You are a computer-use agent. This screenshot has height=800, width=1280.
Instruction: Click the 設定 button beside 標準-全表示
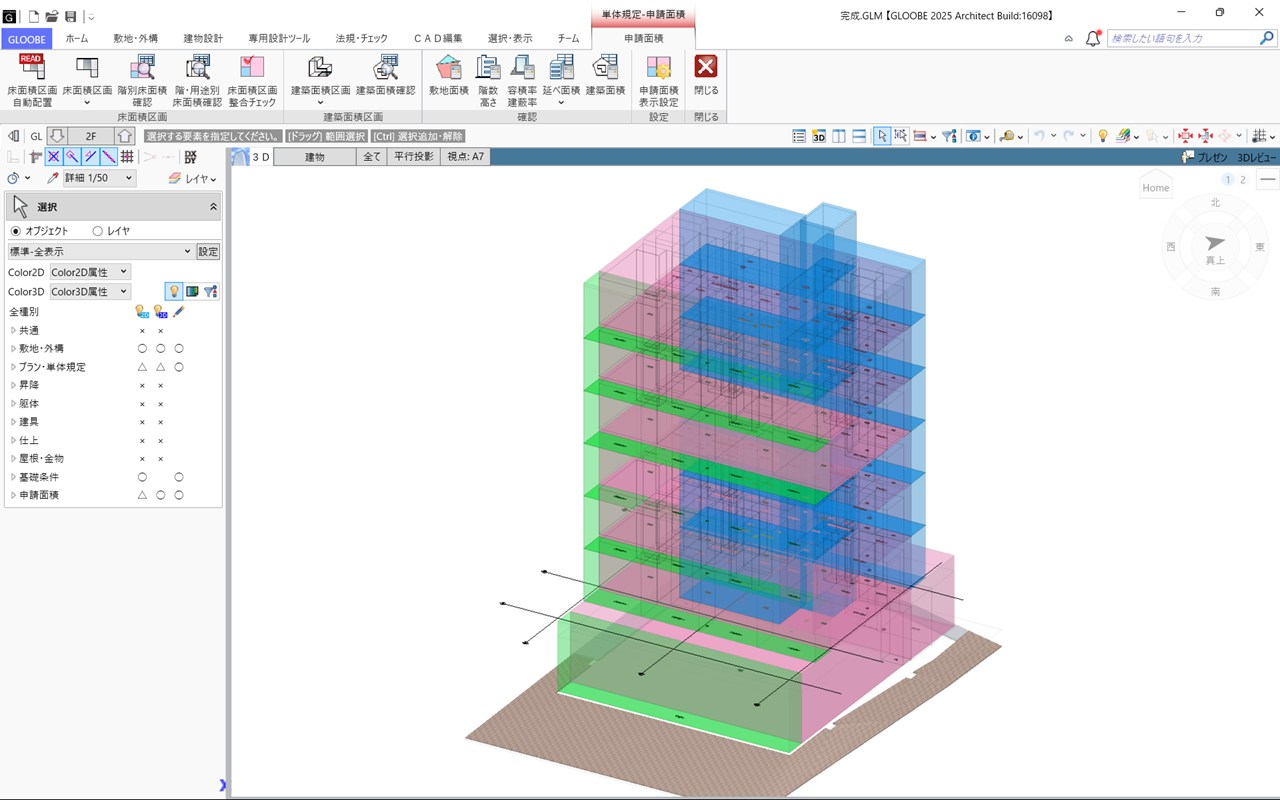click(207, 252)
